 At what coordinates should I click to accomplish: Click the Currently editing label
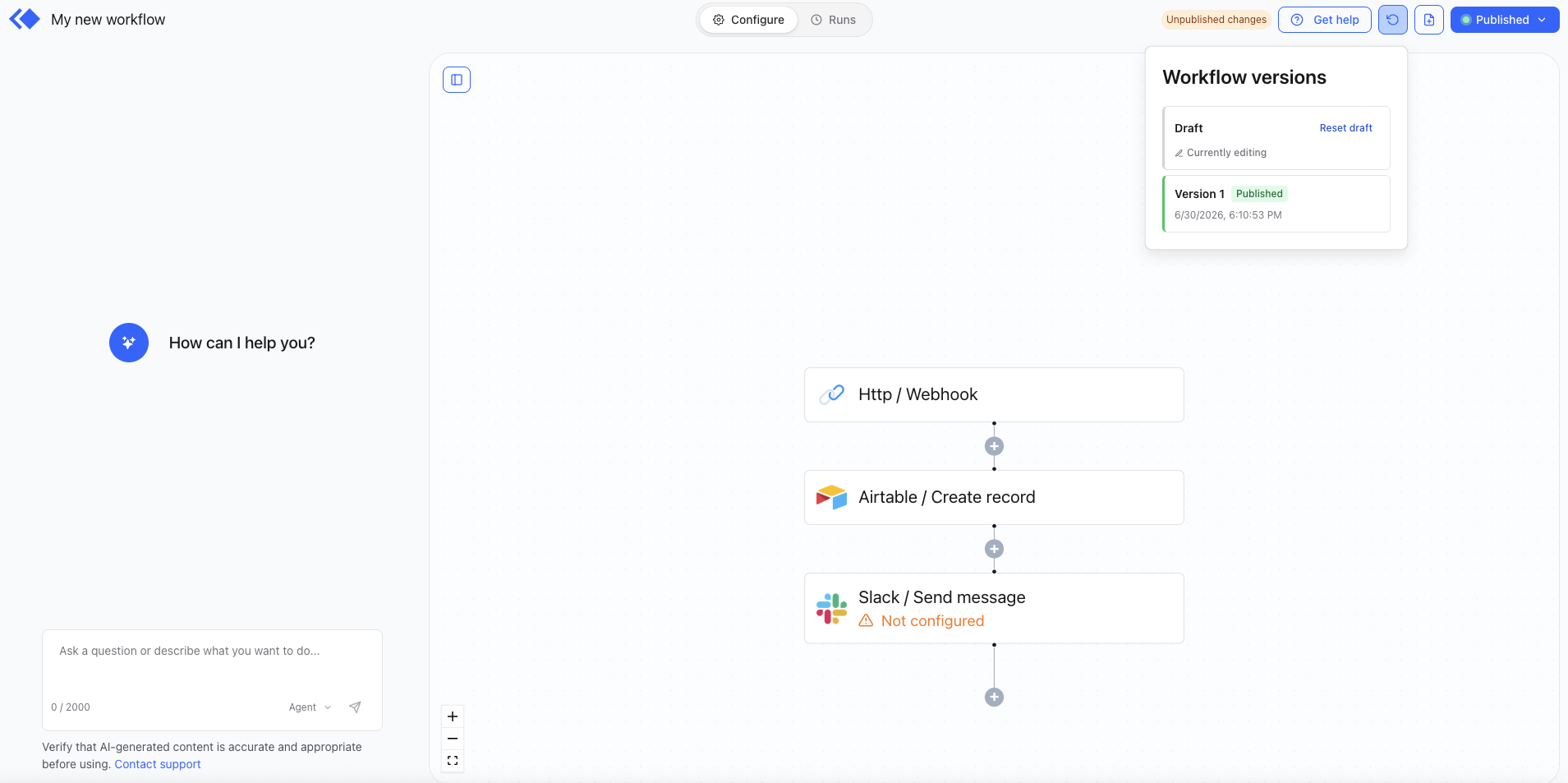click(x=1226, y=153)
